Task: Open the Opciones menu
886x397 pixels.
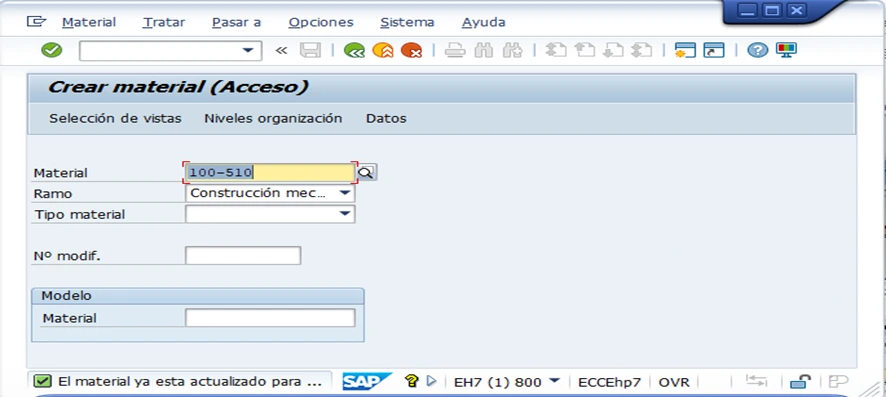Action: 321,22
